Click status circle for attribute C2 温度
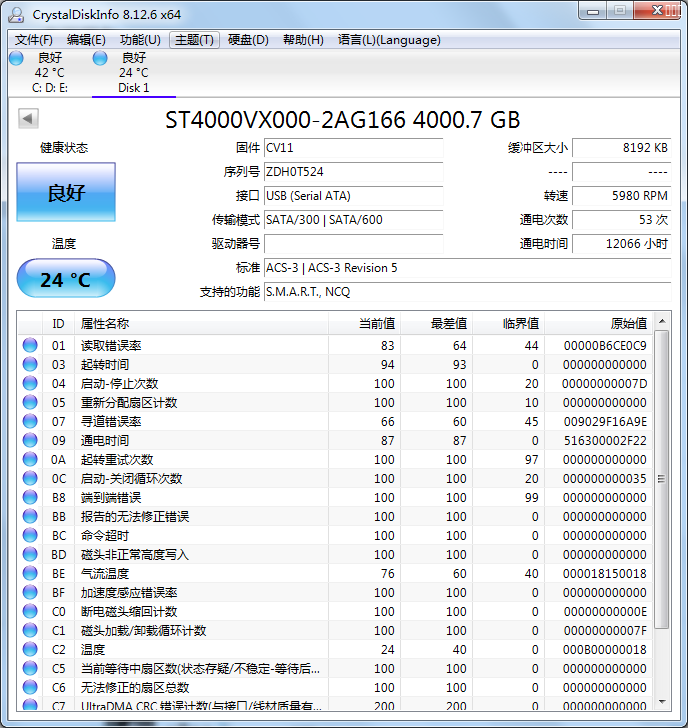This screenshot has width=688, height=728. tap(30, 650)
